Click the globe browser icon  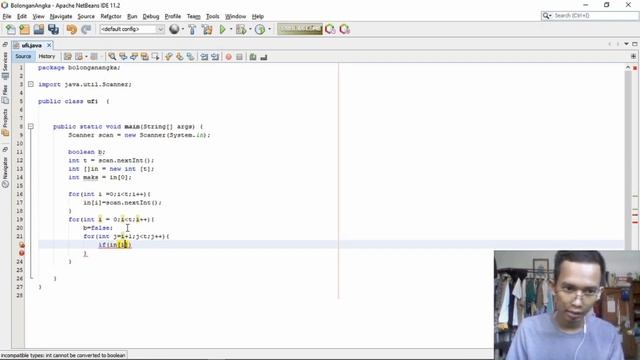coord(174,29)
